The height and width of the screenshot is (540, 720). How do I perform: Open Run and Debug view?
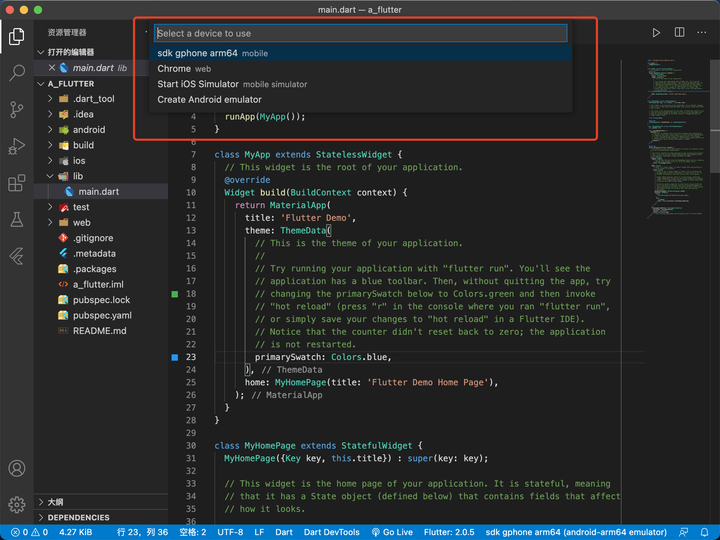[17, 146]
